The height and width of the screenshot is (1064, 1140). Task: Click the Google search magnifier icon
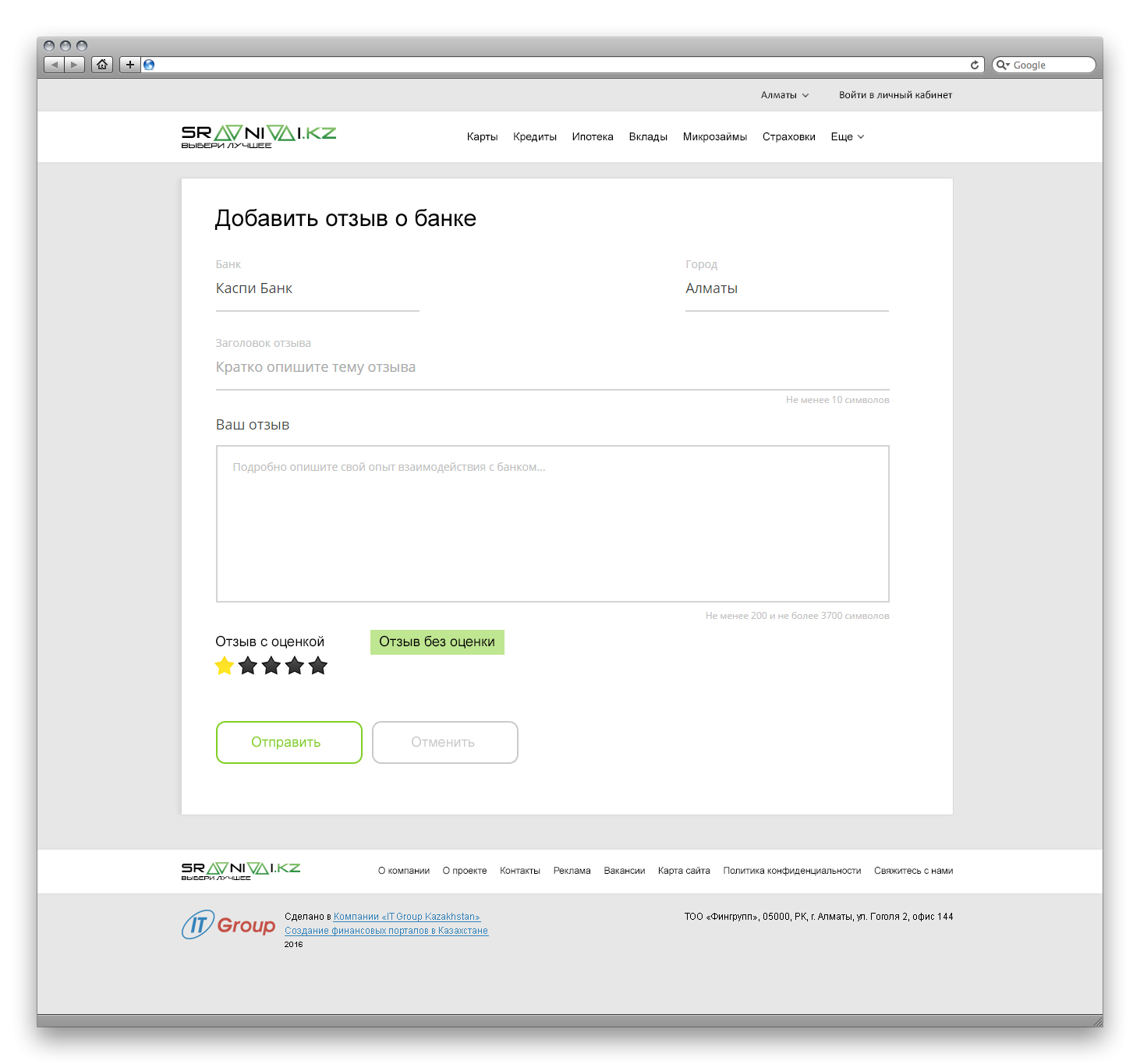coord(1002,65)
